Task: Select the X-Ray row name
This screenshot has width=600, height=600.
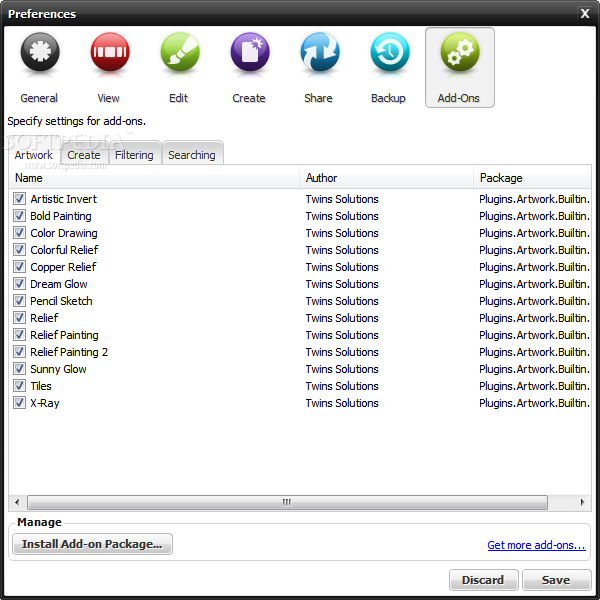Action: point(45,403)
